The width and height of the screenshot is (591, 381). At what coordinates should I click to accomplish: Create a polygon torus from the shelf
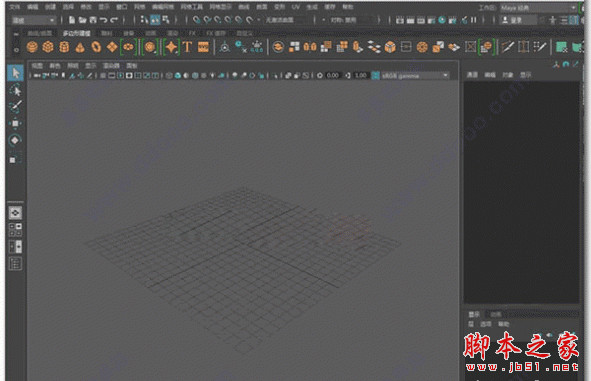coord(96,47)
